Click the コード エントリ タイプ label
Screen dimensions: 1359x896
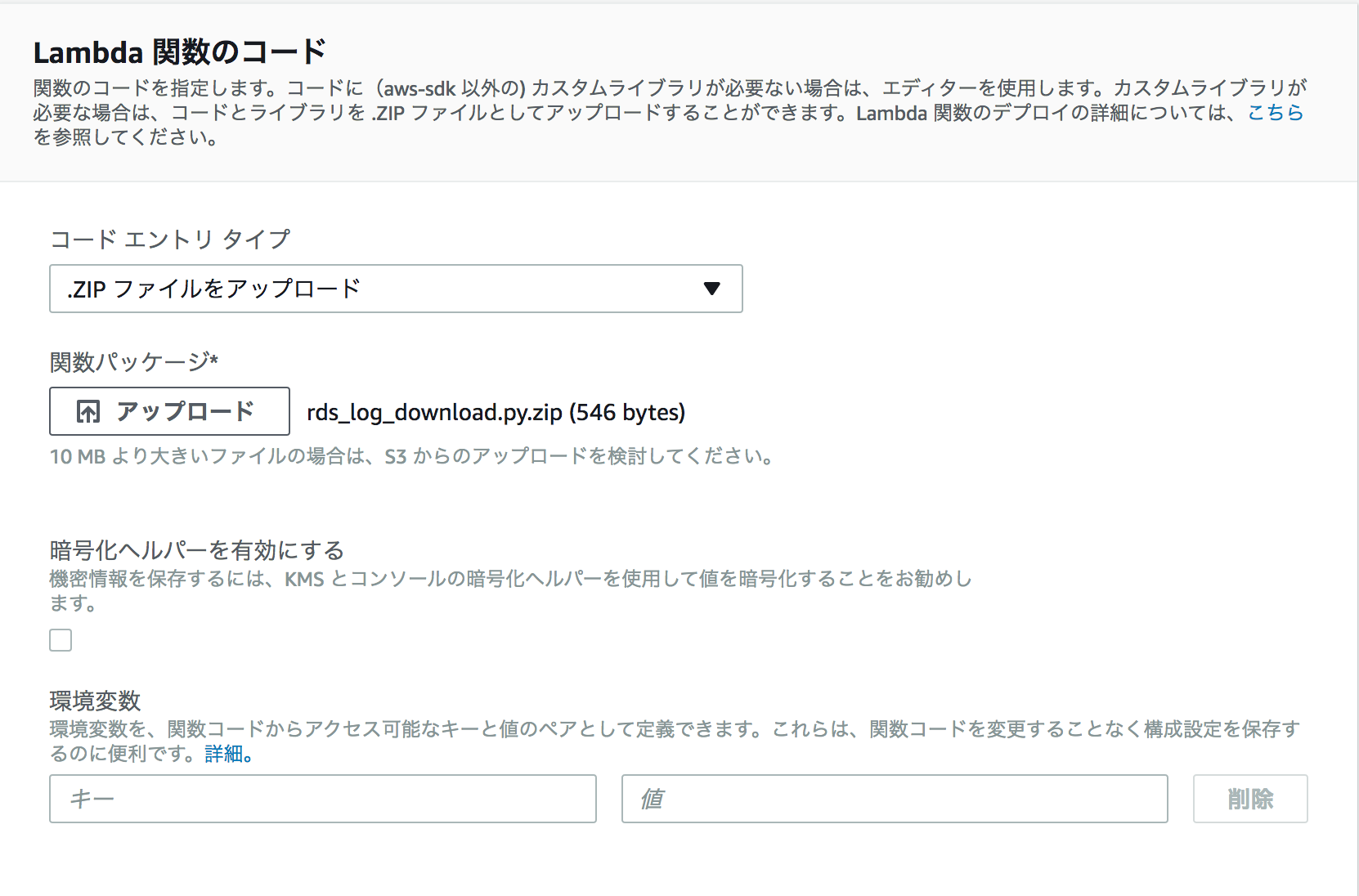point(170,239)
